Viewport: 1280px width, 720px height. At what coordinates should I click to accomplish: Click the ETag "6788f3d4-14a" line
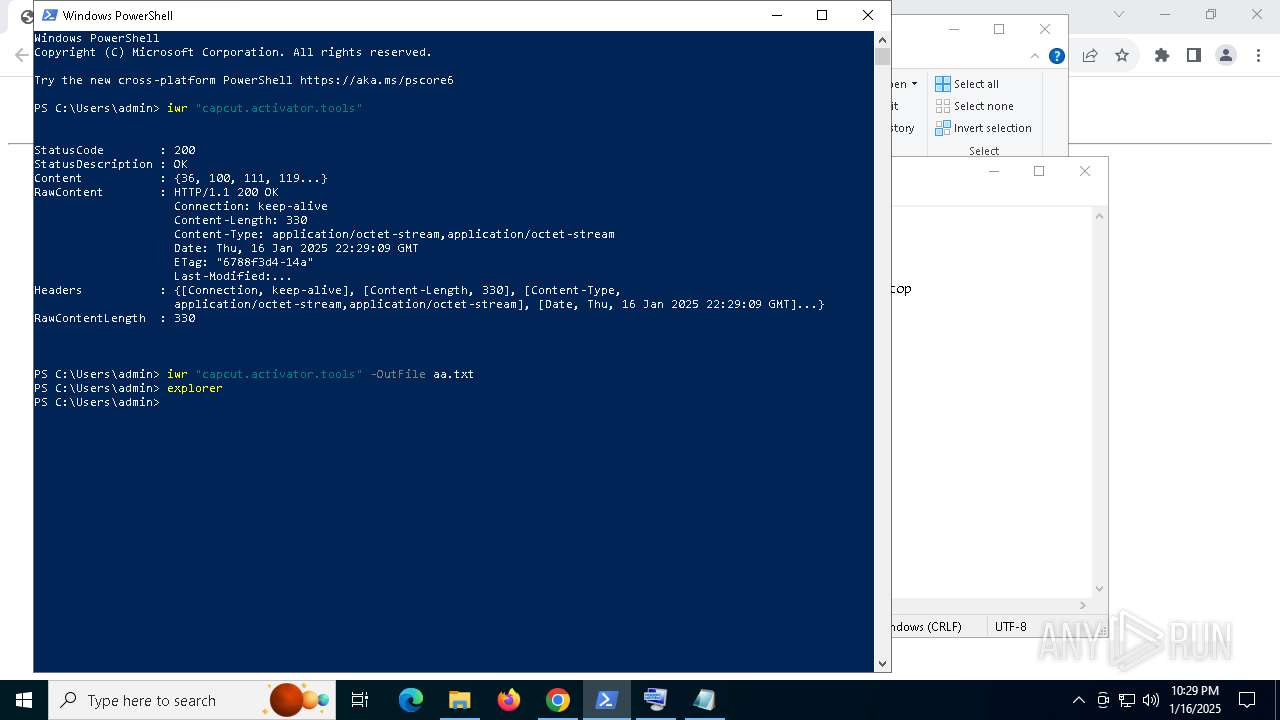(244, 262)
